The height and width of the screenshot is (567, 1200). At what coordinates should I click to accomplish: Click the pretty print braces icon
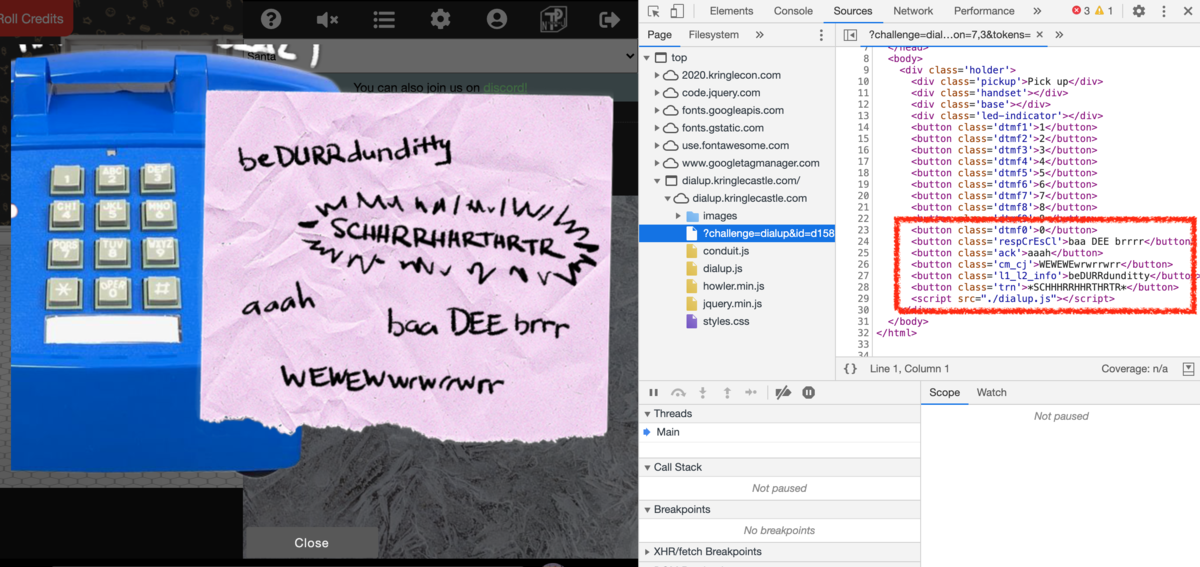coord(850,369)
